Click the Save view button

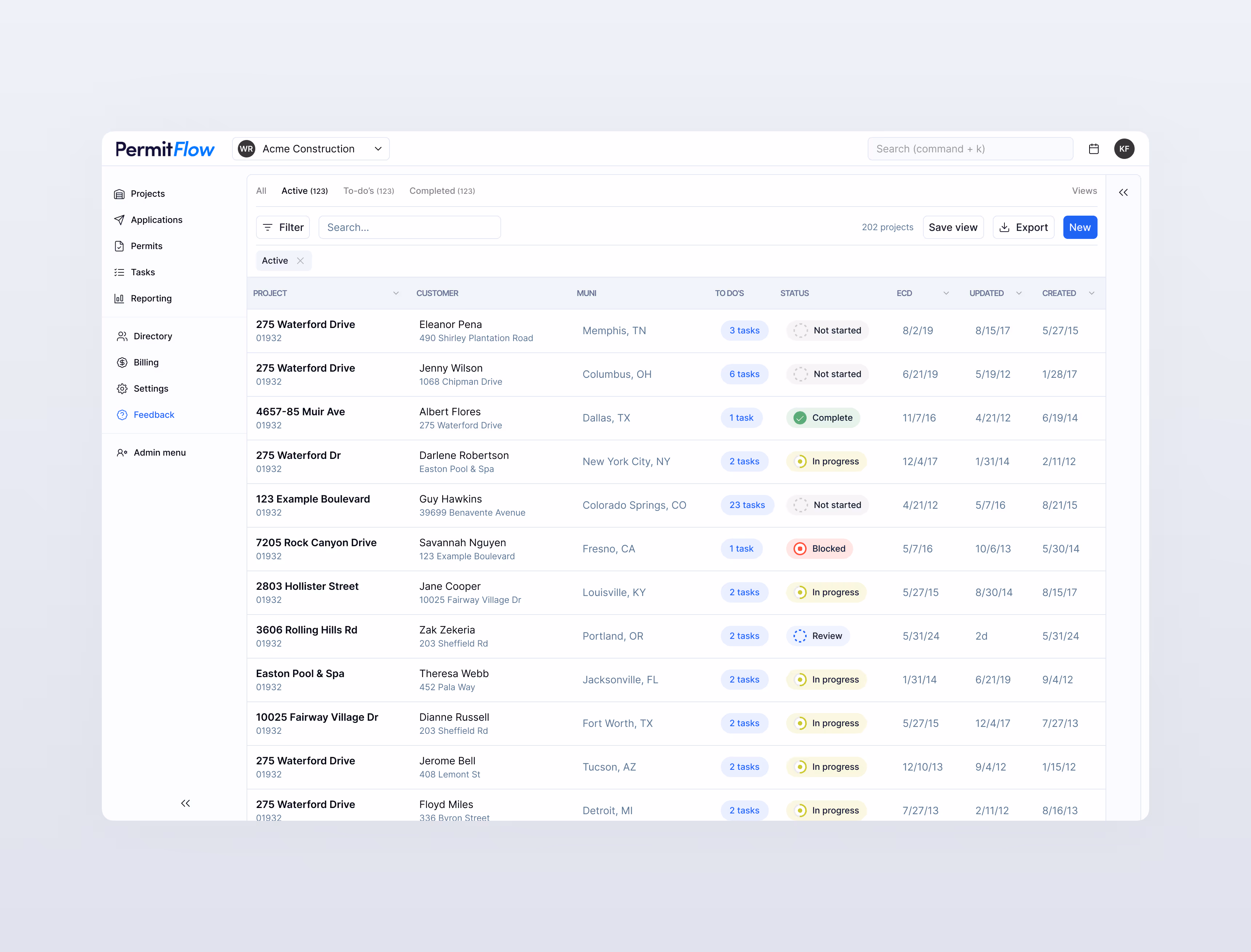pos(953,227)
